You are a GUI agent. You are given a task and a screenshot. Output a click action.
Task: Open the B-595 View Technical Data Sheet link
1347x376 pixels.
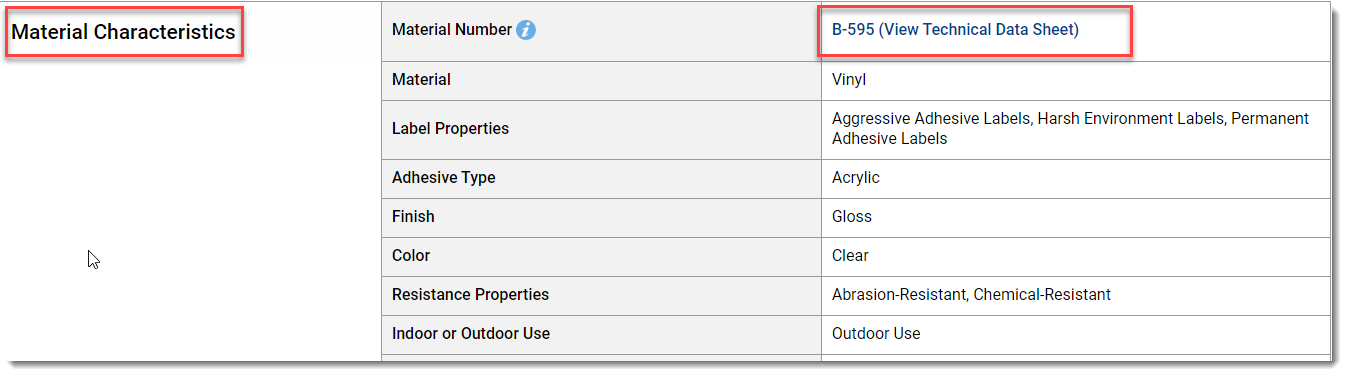pyautogui.click(x=955, y=30)
